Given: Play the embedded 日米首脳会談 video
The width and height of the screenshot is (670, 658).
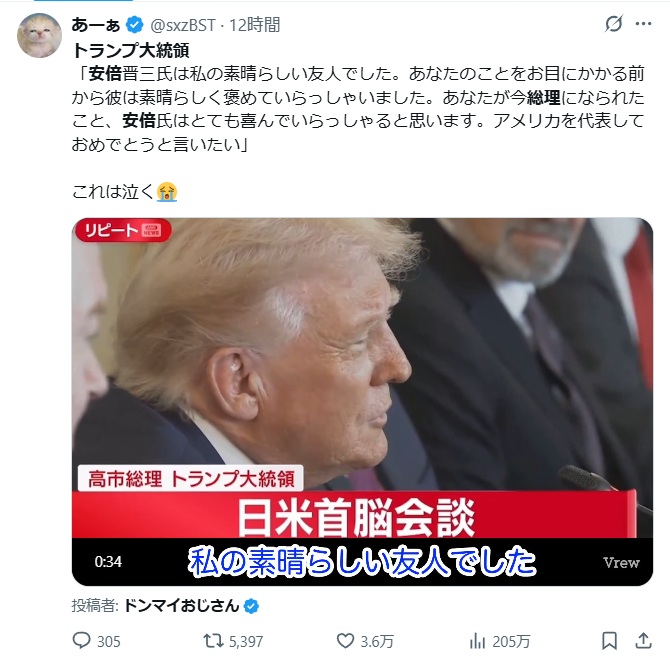Looking at the screenshot, I should (362, 402).
